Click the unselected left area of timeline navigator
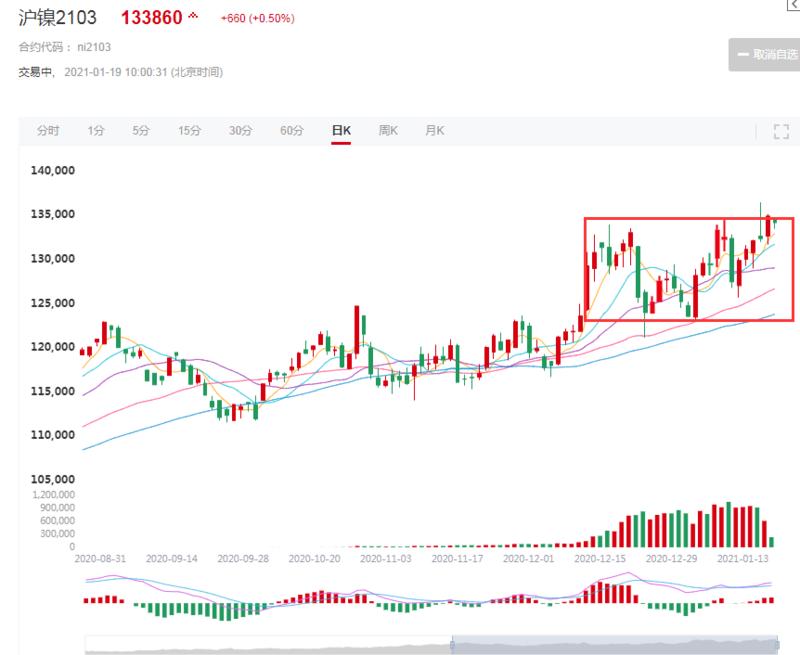Screen dimensions: 800x655 click(x=268, y=645)
